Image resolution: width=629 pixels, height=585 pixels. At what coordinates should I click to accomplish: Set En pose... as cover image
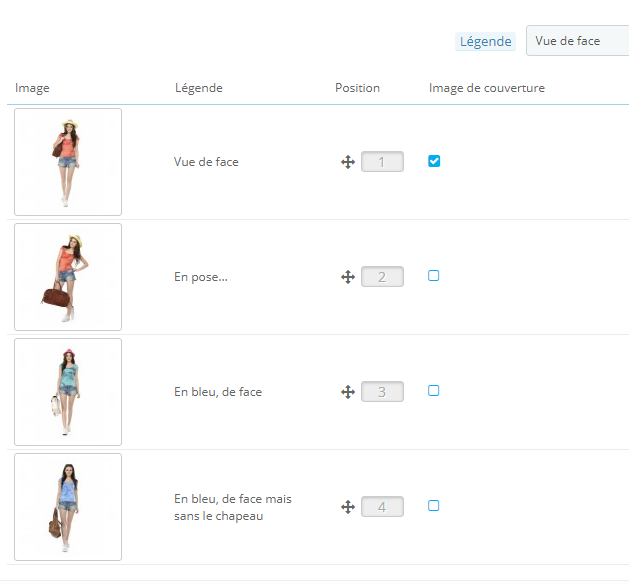434,276
